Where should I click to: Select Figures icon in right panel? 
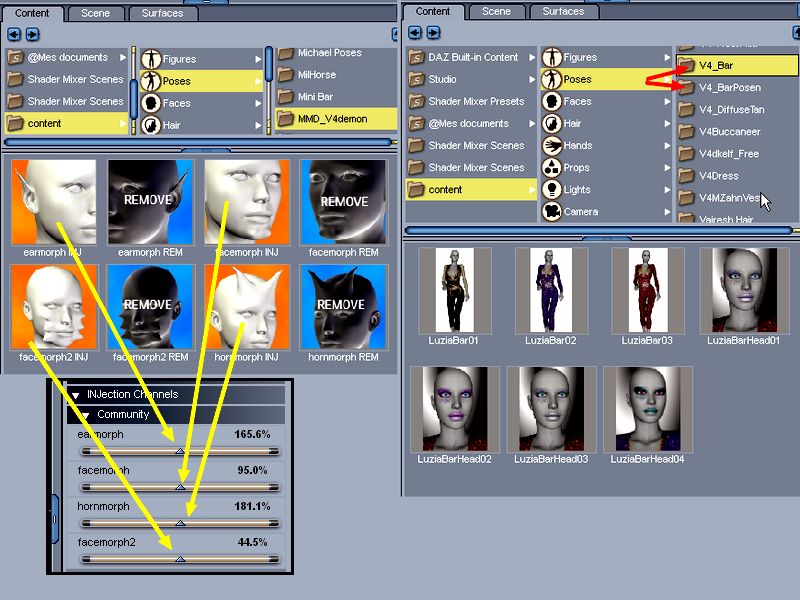click(552, 57)
